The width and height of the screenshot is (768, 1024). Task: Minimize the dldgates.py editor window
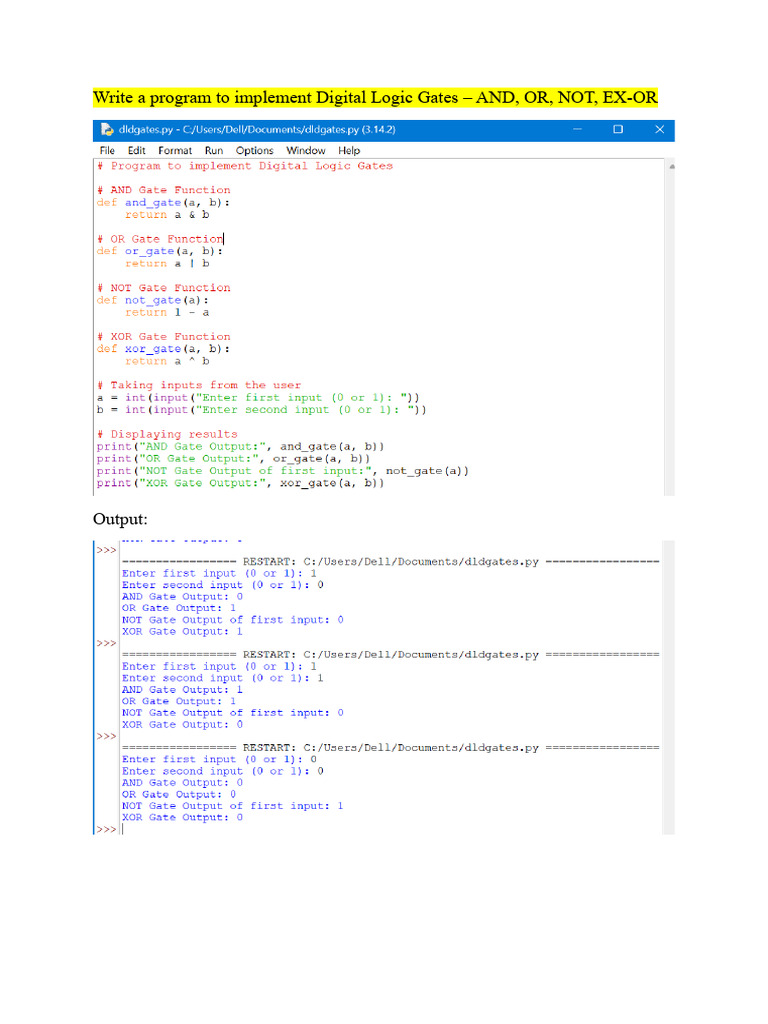pos(577,129)
